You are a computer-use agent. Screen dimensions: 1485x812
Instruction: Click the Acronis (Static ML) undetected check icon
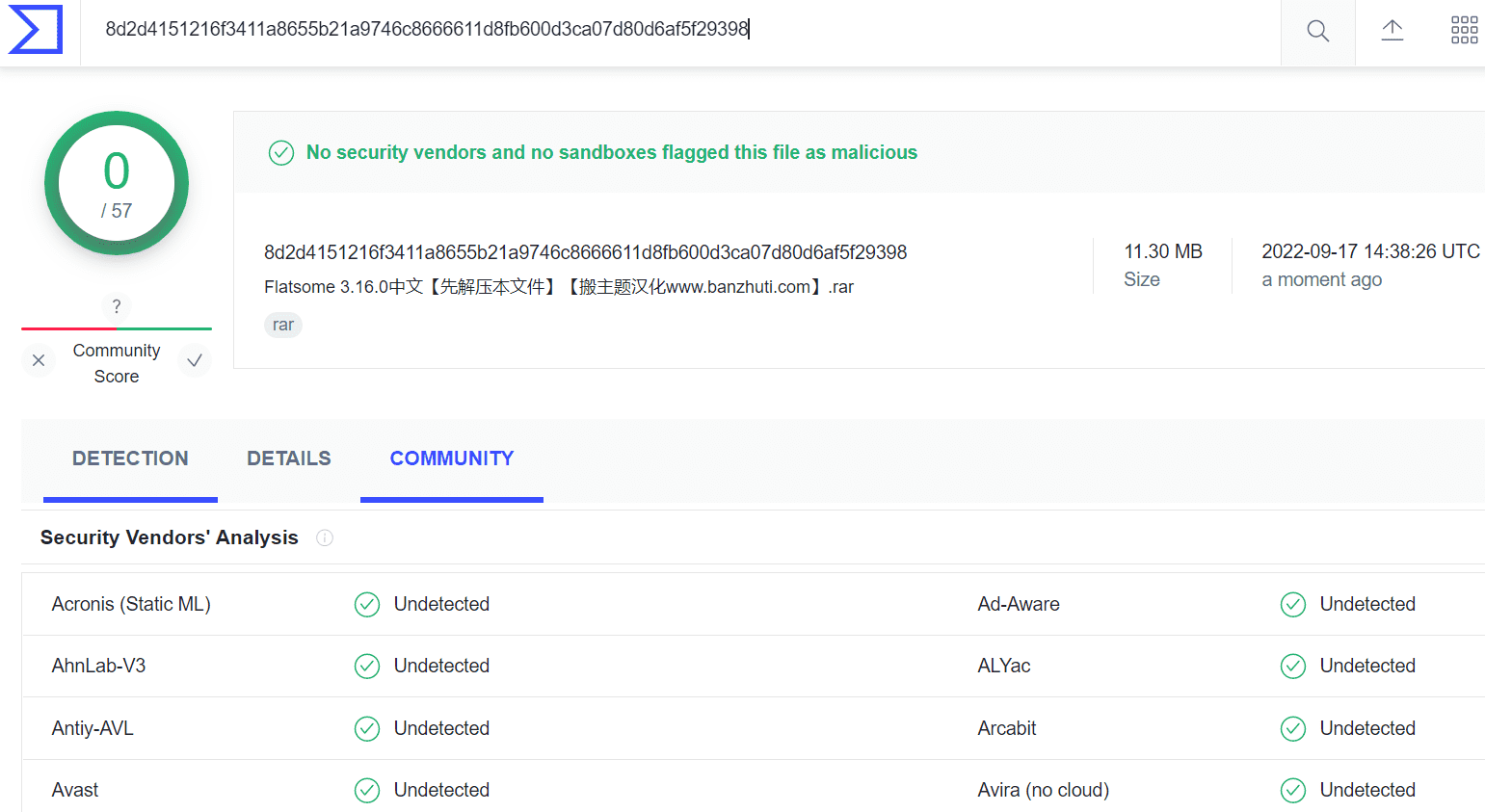point(367,604)
